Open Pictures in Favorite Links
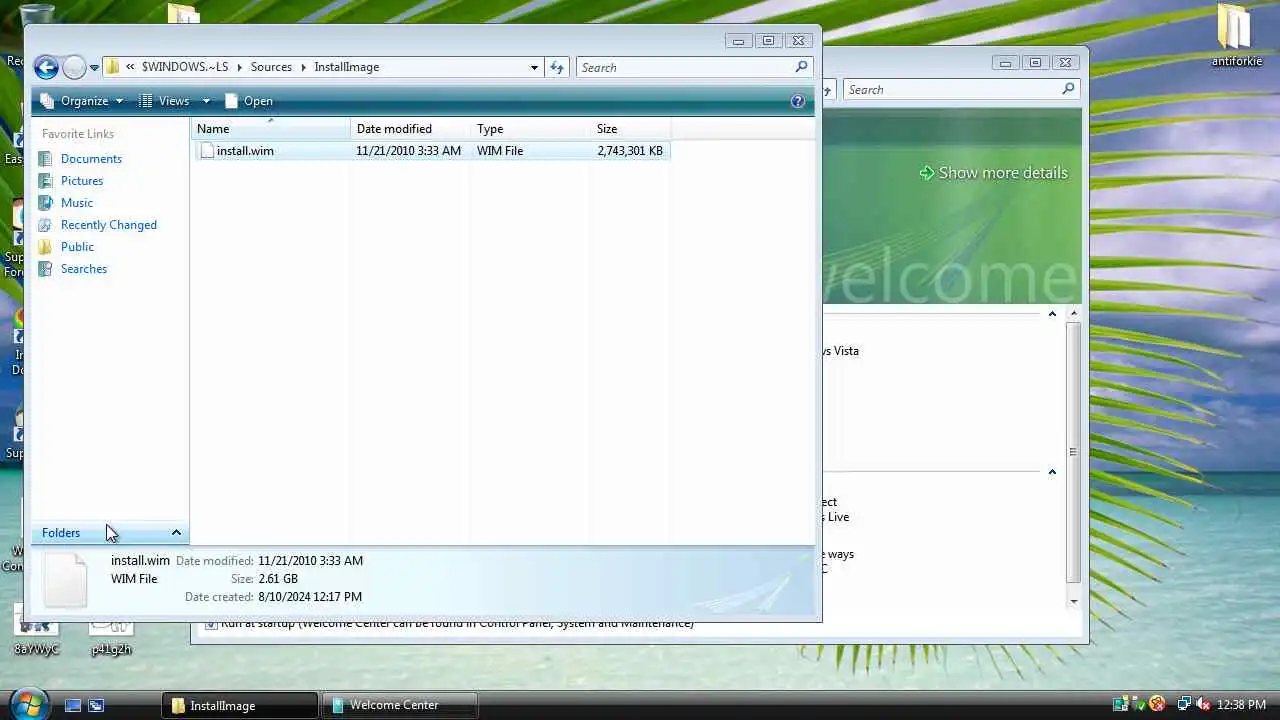Viewport: 1280px width, 720px height. (x=82, y=181)
